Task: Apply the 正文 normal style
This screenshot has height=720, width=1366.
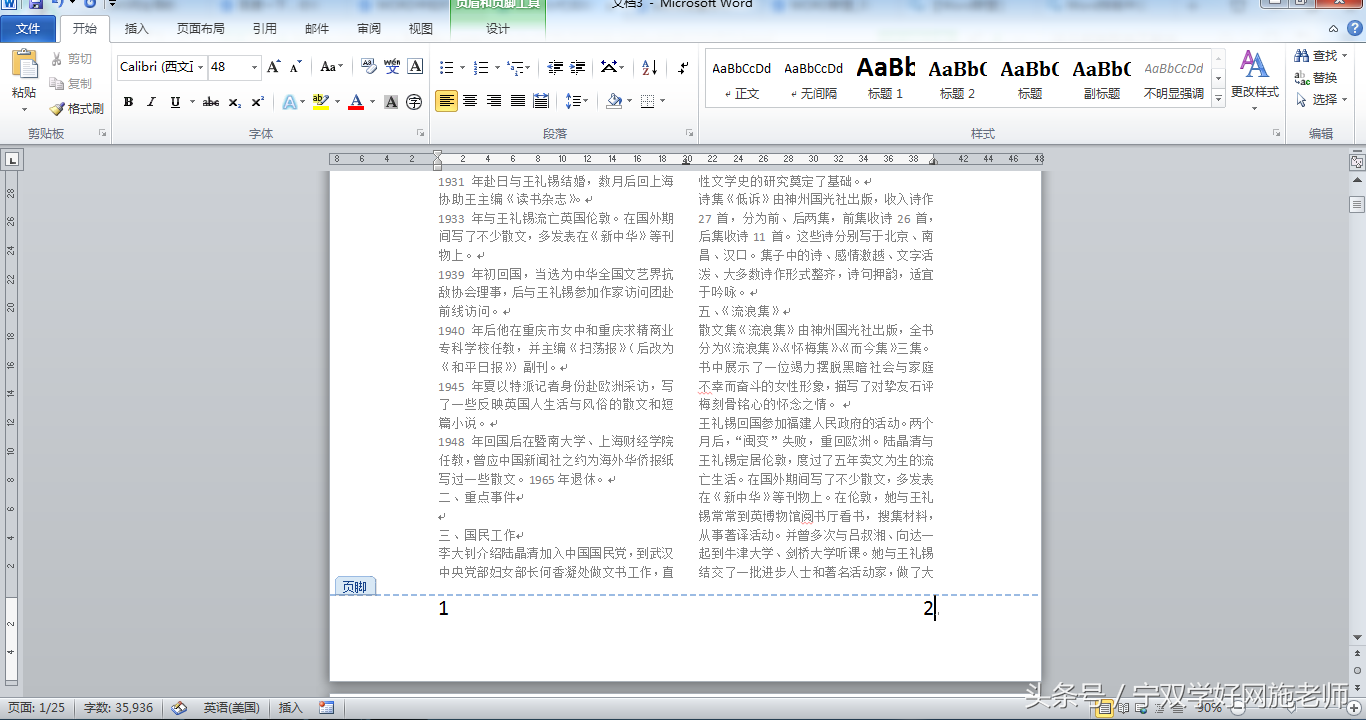Action: pos(742,80)
